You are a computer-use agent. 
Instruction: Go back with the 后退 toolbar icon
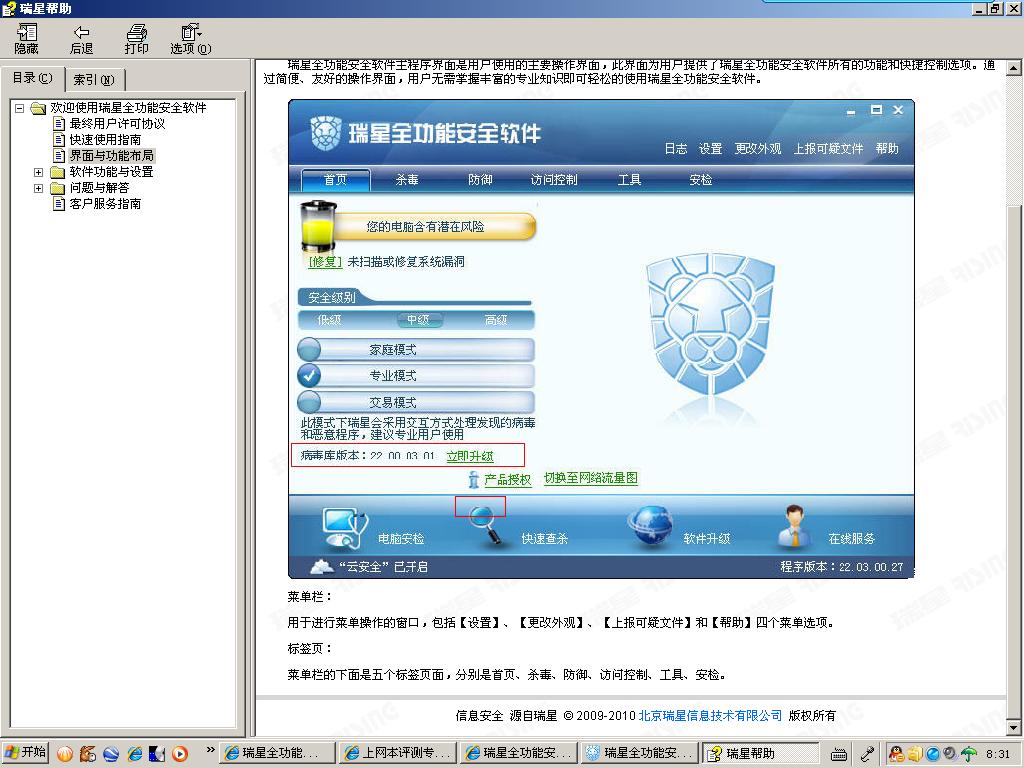coord(81,39)
